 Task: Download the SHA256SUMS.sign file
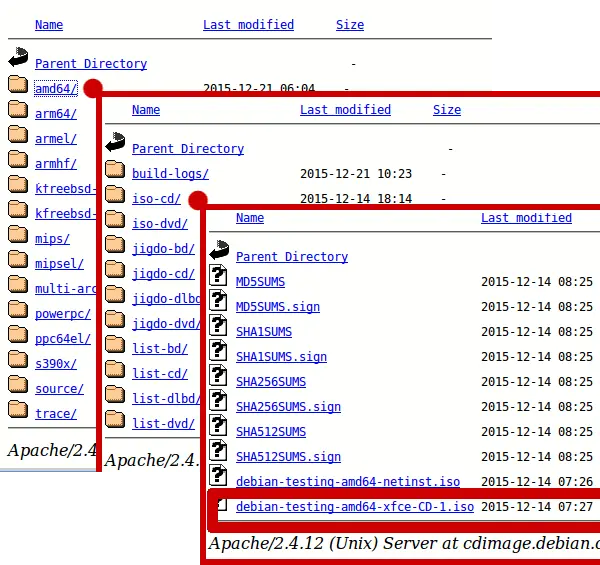tap(288, 407)
